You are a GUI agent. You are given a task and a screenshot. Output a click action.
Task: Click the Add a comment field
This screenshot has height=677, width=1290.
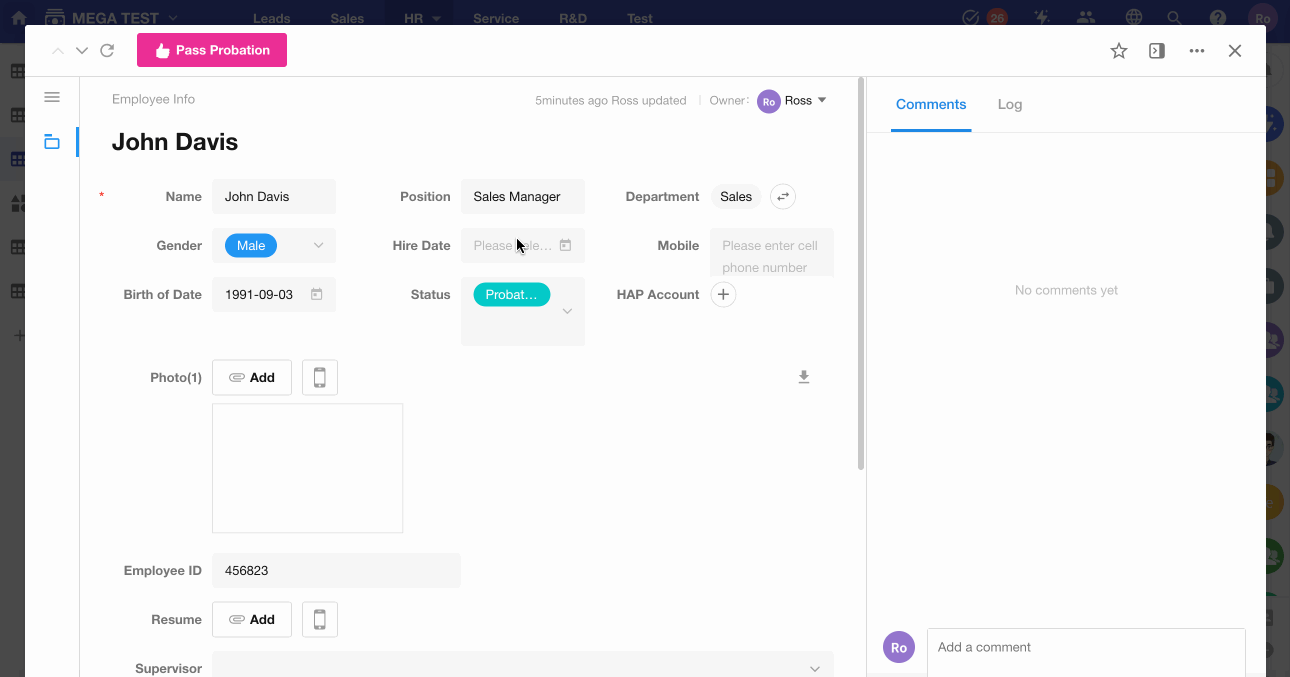(x=1085, y=648)
